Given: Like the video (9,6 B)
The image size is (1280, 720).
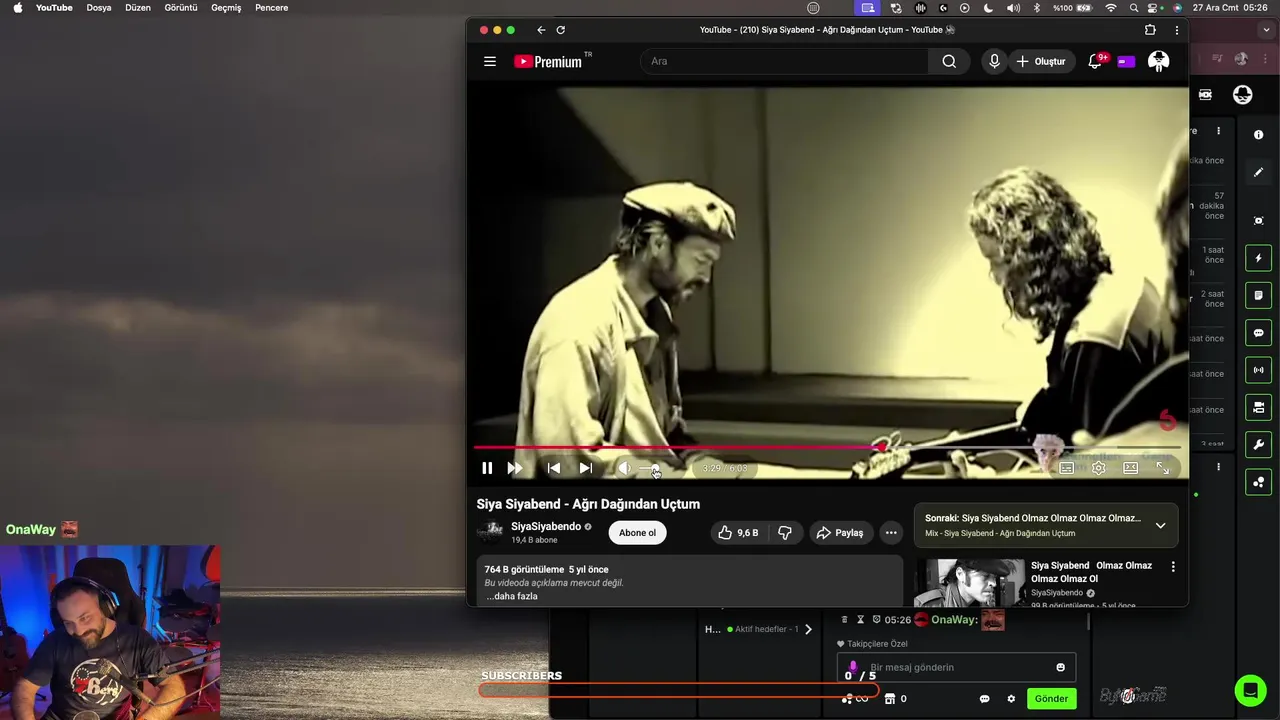Looking at the screenshot, I should coord(738,533).
